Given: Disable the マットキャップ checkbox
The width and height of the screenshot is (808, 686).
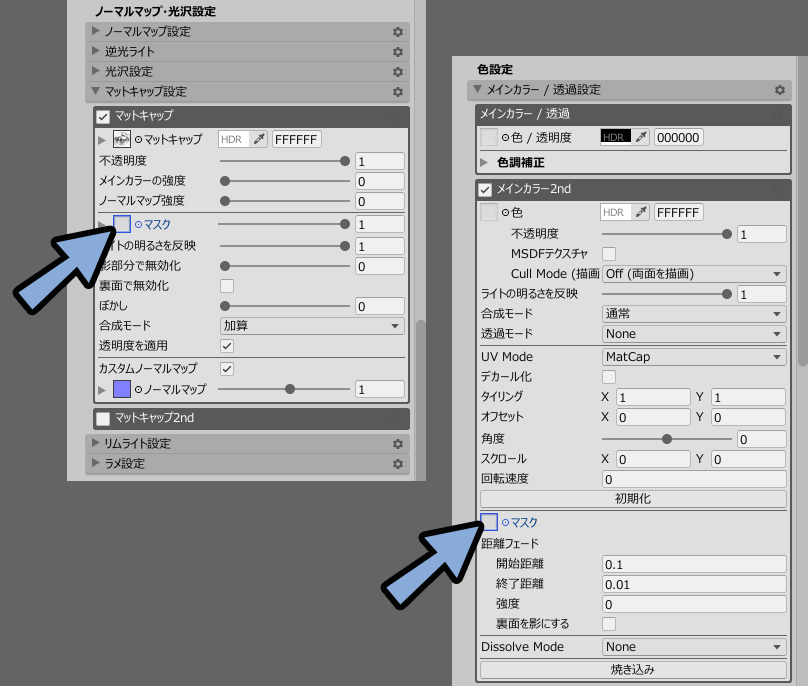Looking at the screenshot, I should click(103, 116).
